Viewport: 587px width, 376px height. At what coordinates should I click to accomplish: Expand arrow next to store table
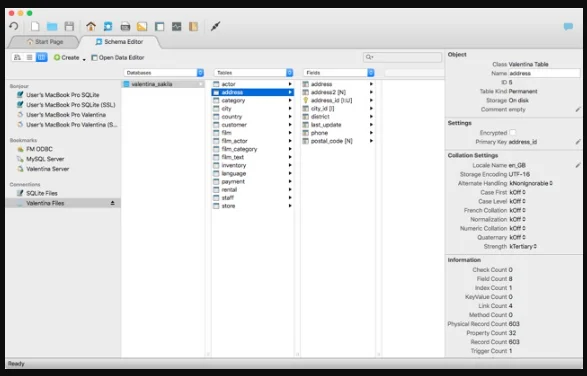pos(290,206)
